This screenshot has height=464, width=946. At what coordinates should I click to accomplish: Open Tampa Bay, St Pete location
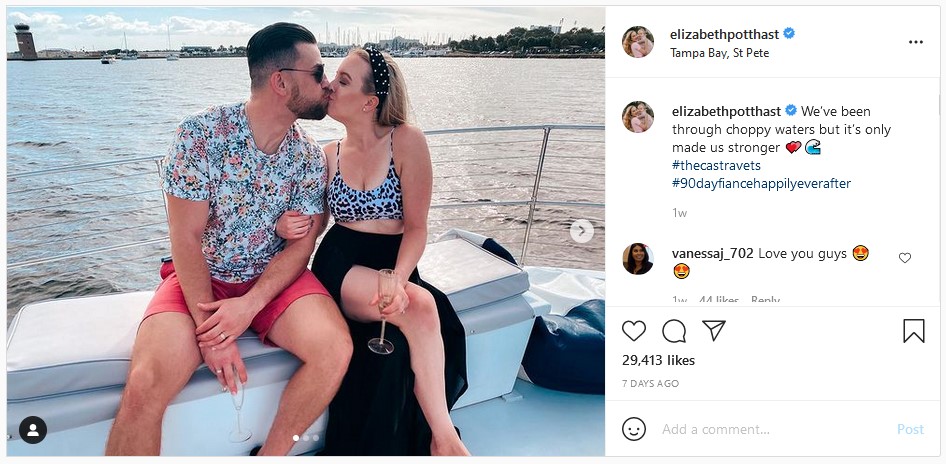pos(719,53)
